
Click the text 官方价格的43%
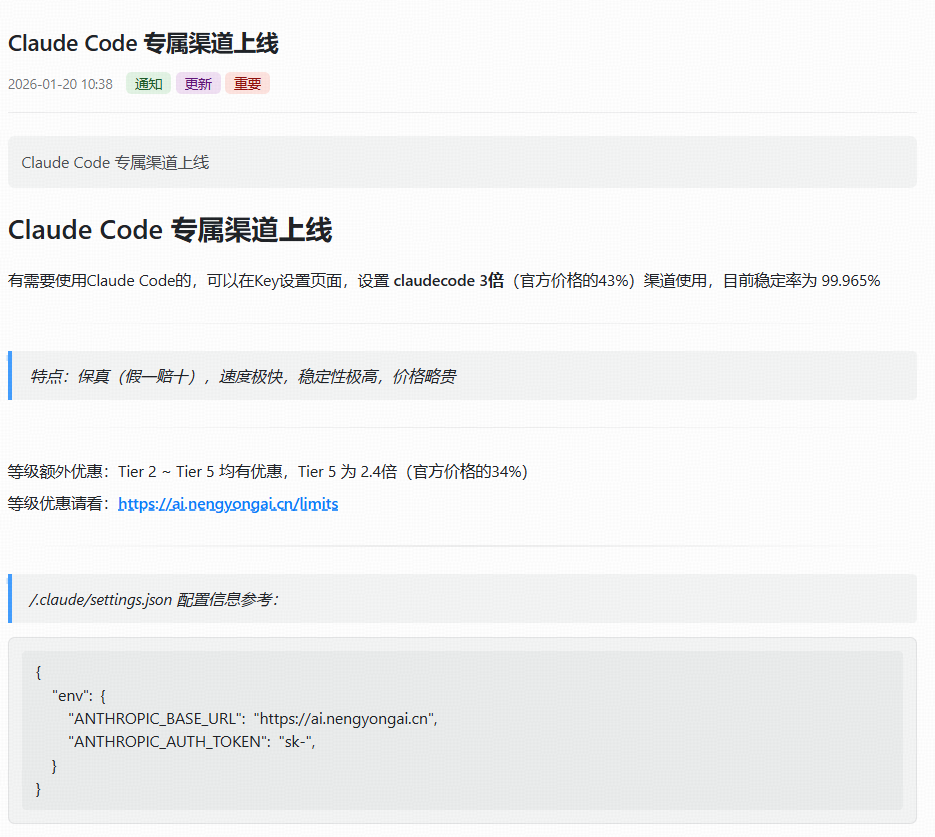click(574, 281)
